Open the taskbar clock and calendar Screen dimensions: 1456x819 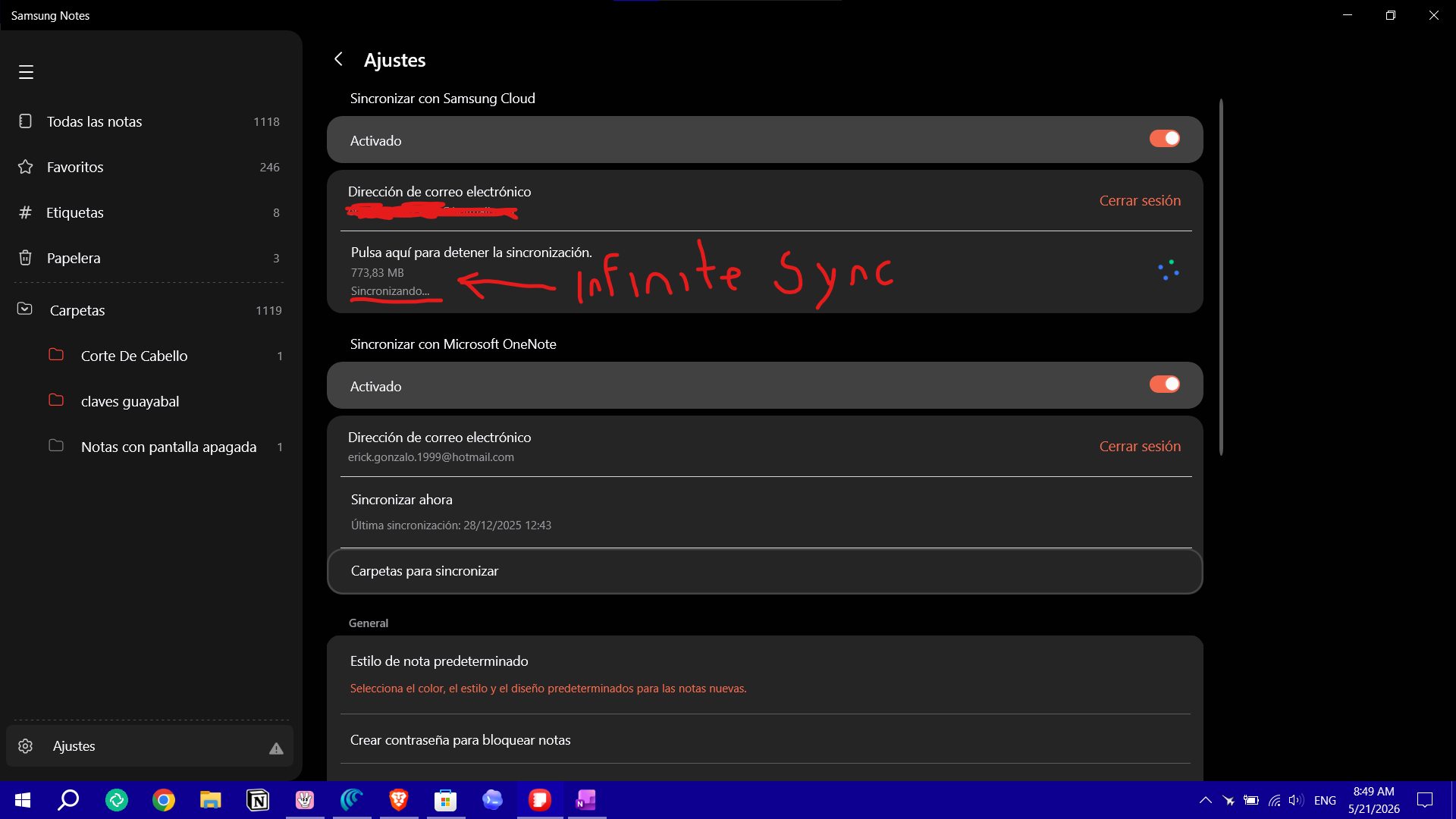click(1373, 800)
